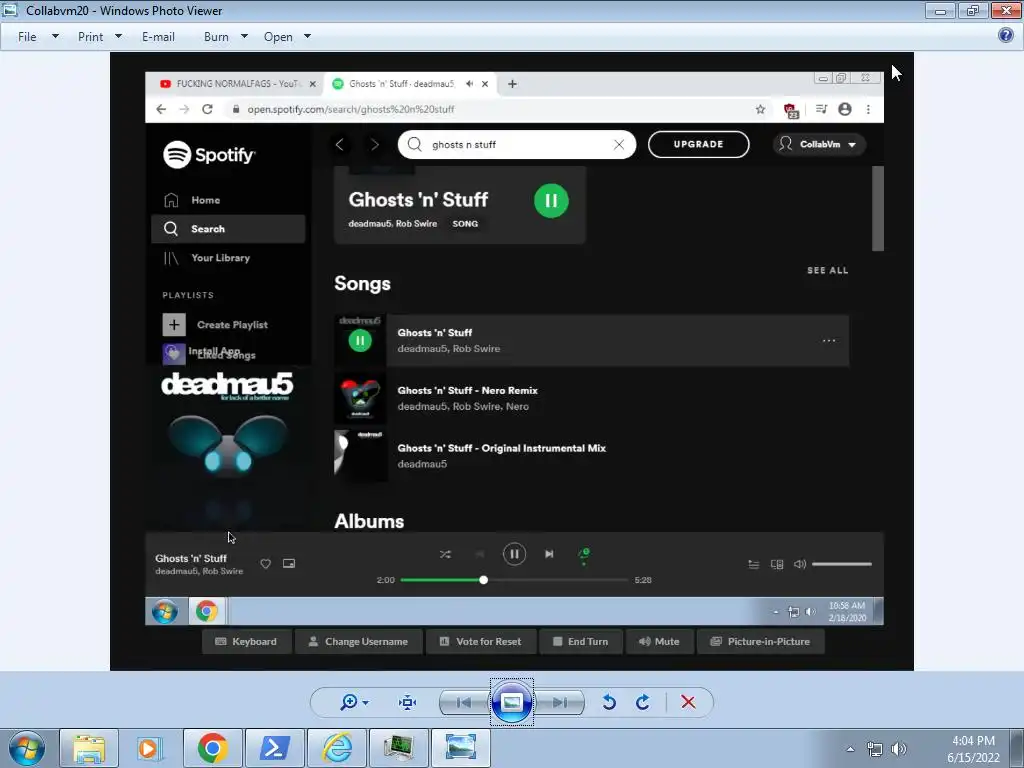Open the play queue icon

point(753,564)
